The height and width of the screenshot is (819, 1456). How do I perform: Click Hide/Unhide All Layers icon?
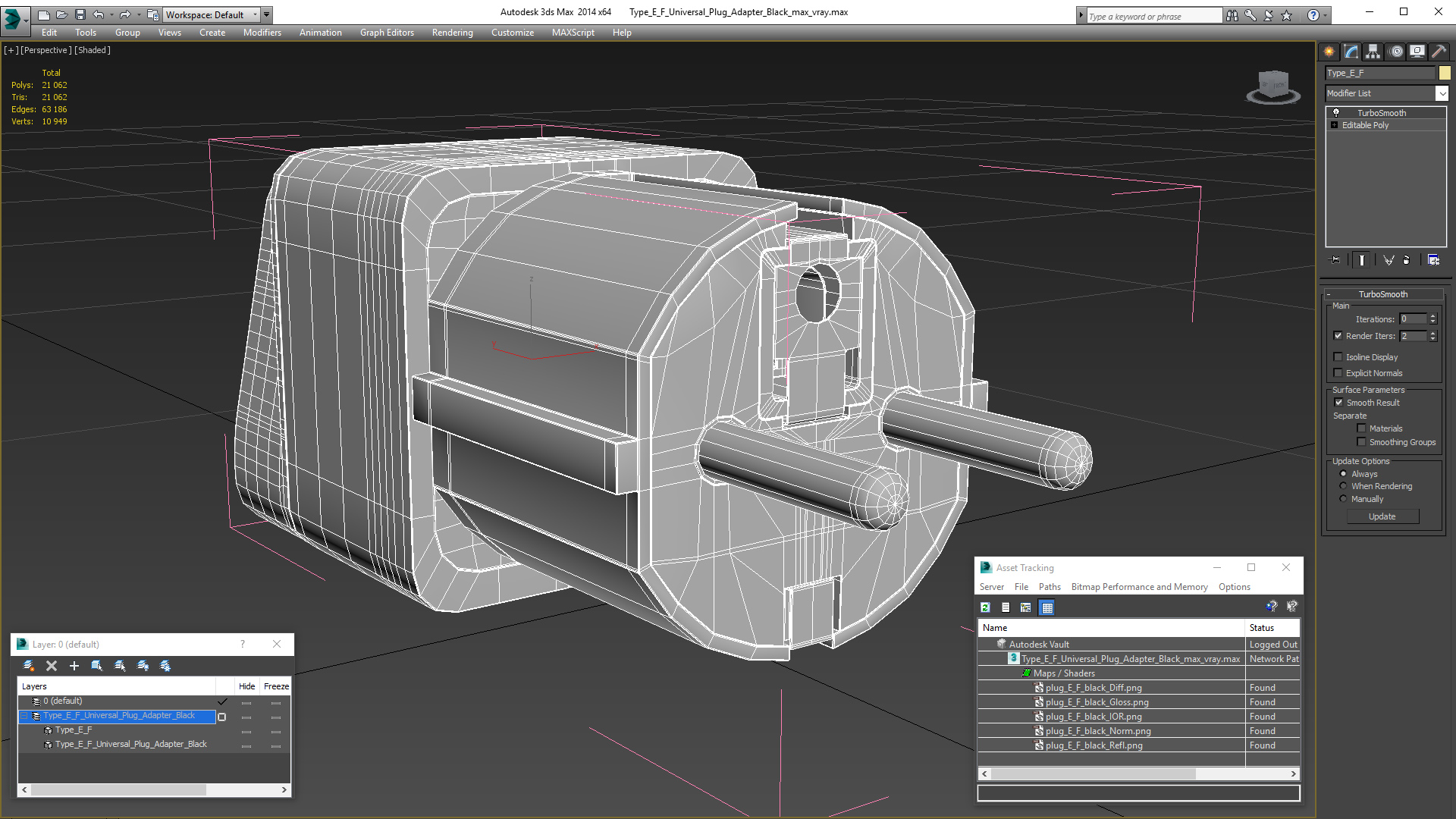143,666
